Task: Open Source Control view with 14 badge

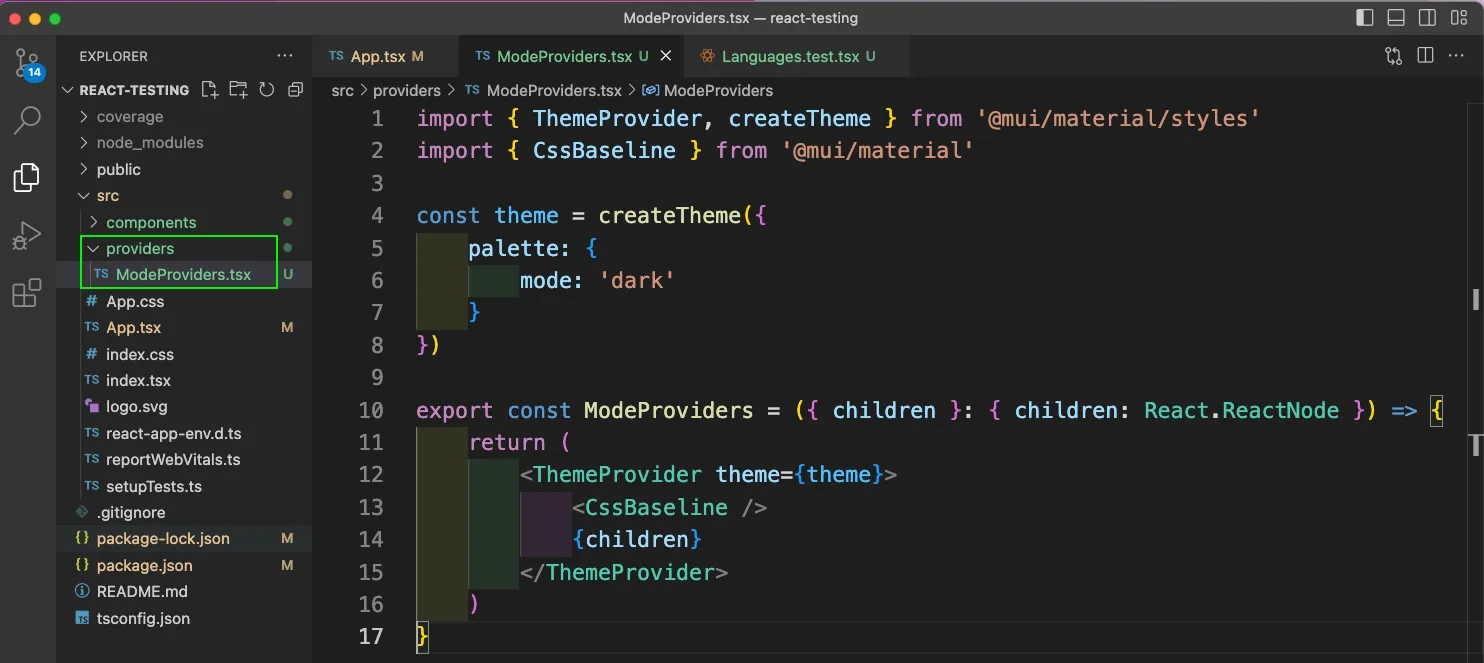Action: 27,63
